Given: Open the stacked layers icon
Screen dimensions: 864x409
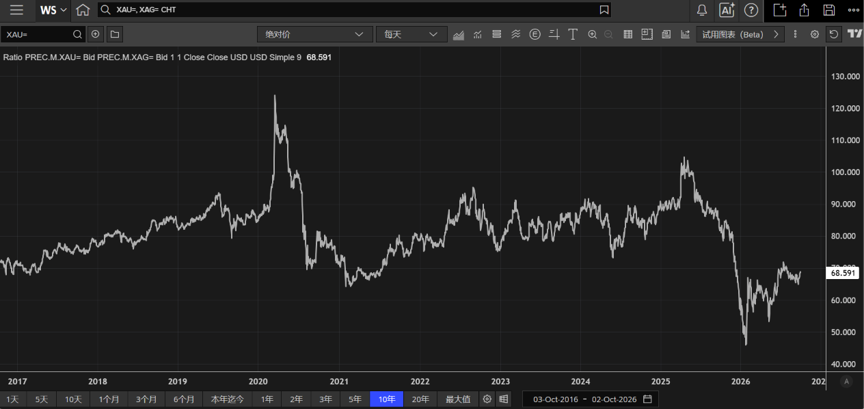Looking at the screenshot, I should [496, 35].
